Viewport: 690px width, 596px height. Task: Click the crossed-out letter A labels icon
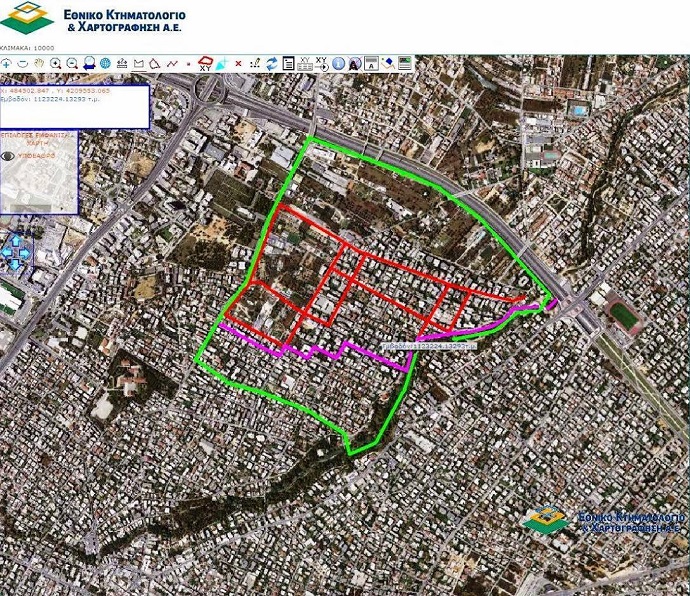355,64
